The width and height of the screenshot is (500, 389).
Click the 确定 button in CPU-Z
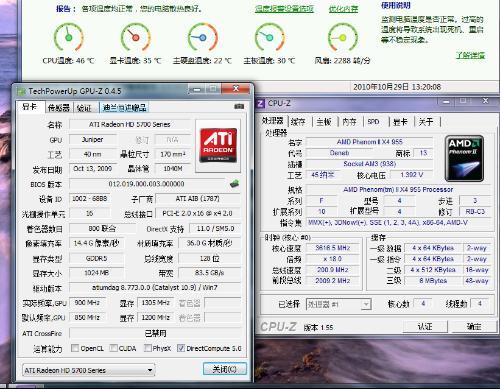tap(473, 326)
